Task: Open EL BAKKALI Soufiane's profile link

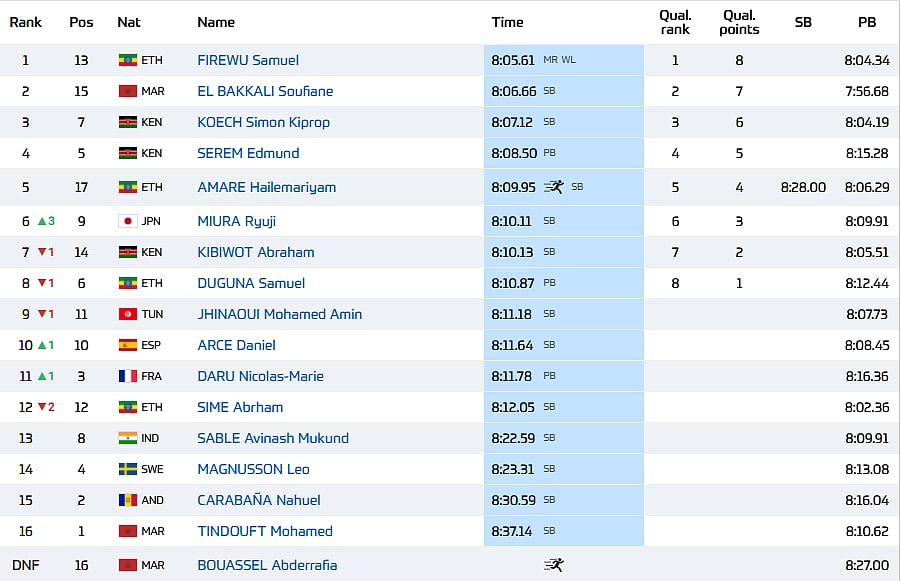Action: [265, 91]
